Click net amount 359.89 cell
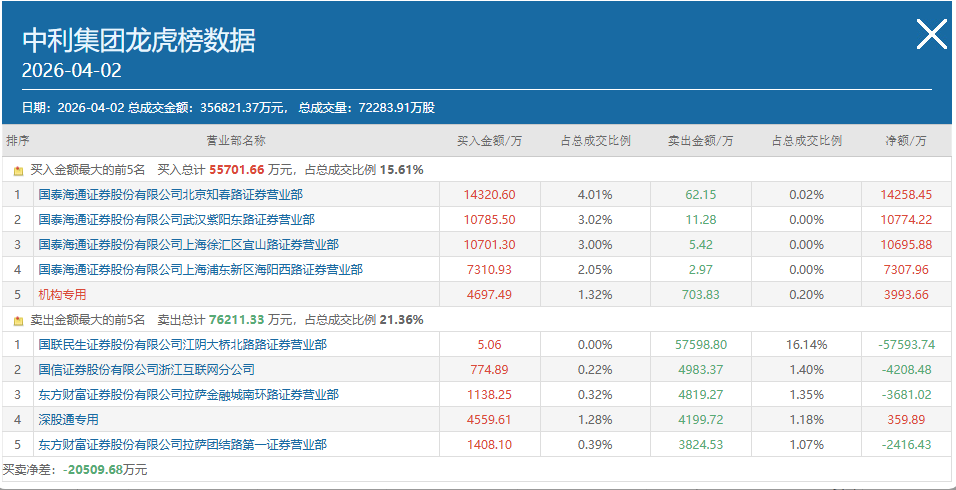Viewport: 956px width, 490px height. [x=906, y=420]
